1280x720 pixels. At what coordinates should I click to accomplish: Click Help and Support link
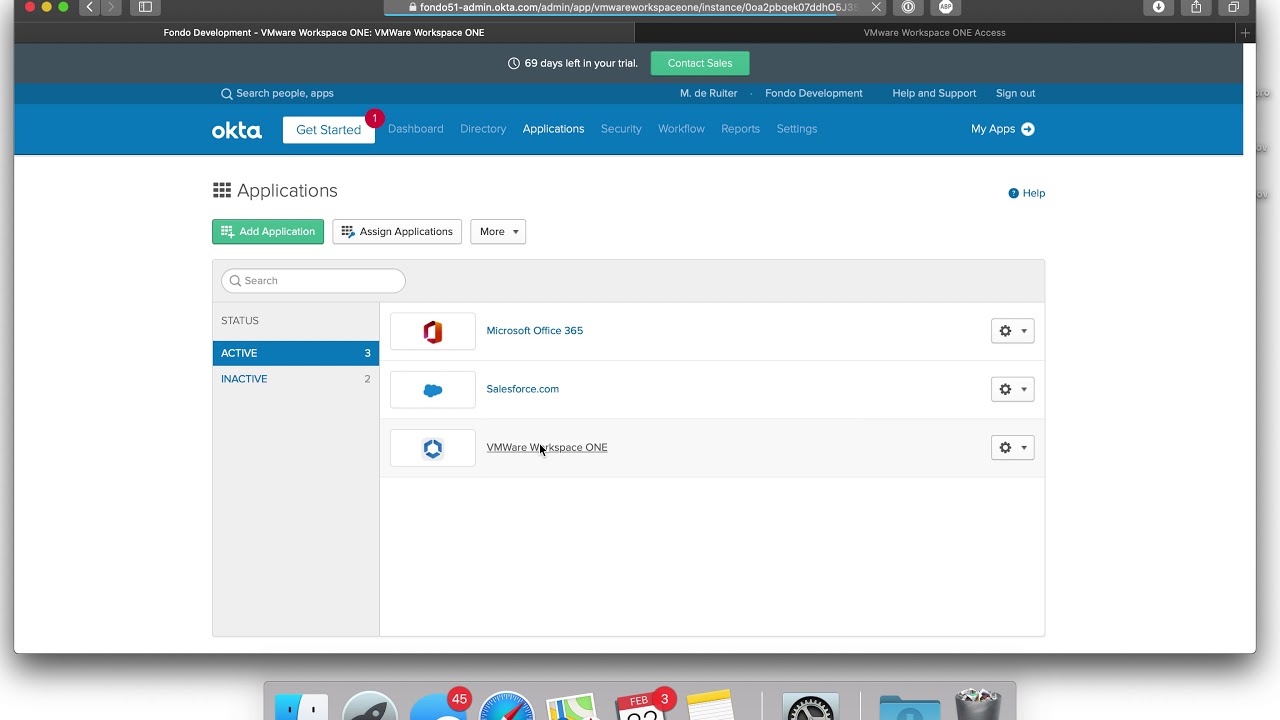tap(934, 94)
